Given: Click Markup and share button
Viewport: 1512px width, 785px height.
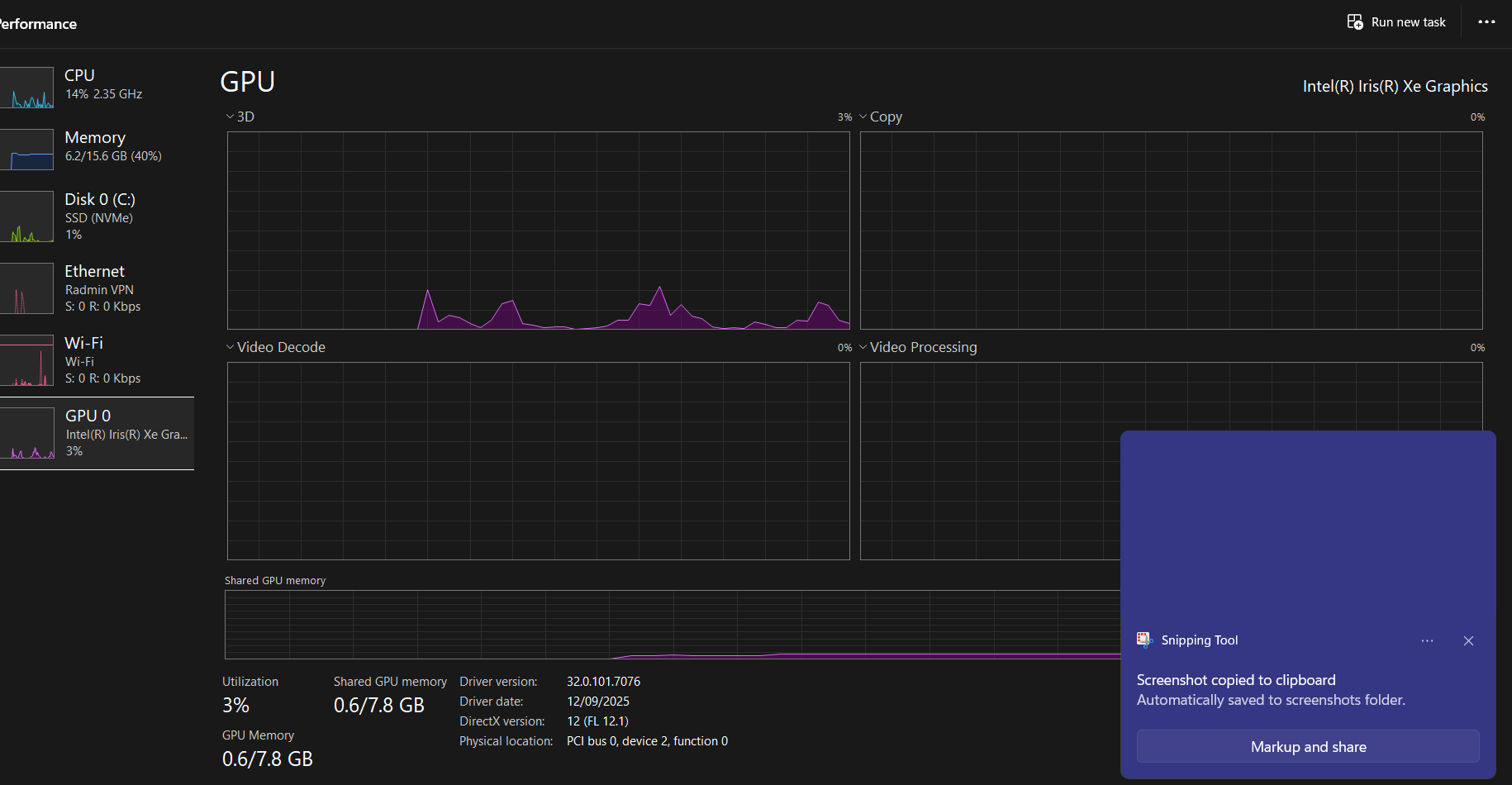Looking at the screenshot, I should pyautogui.click(x=1308, y=746).
